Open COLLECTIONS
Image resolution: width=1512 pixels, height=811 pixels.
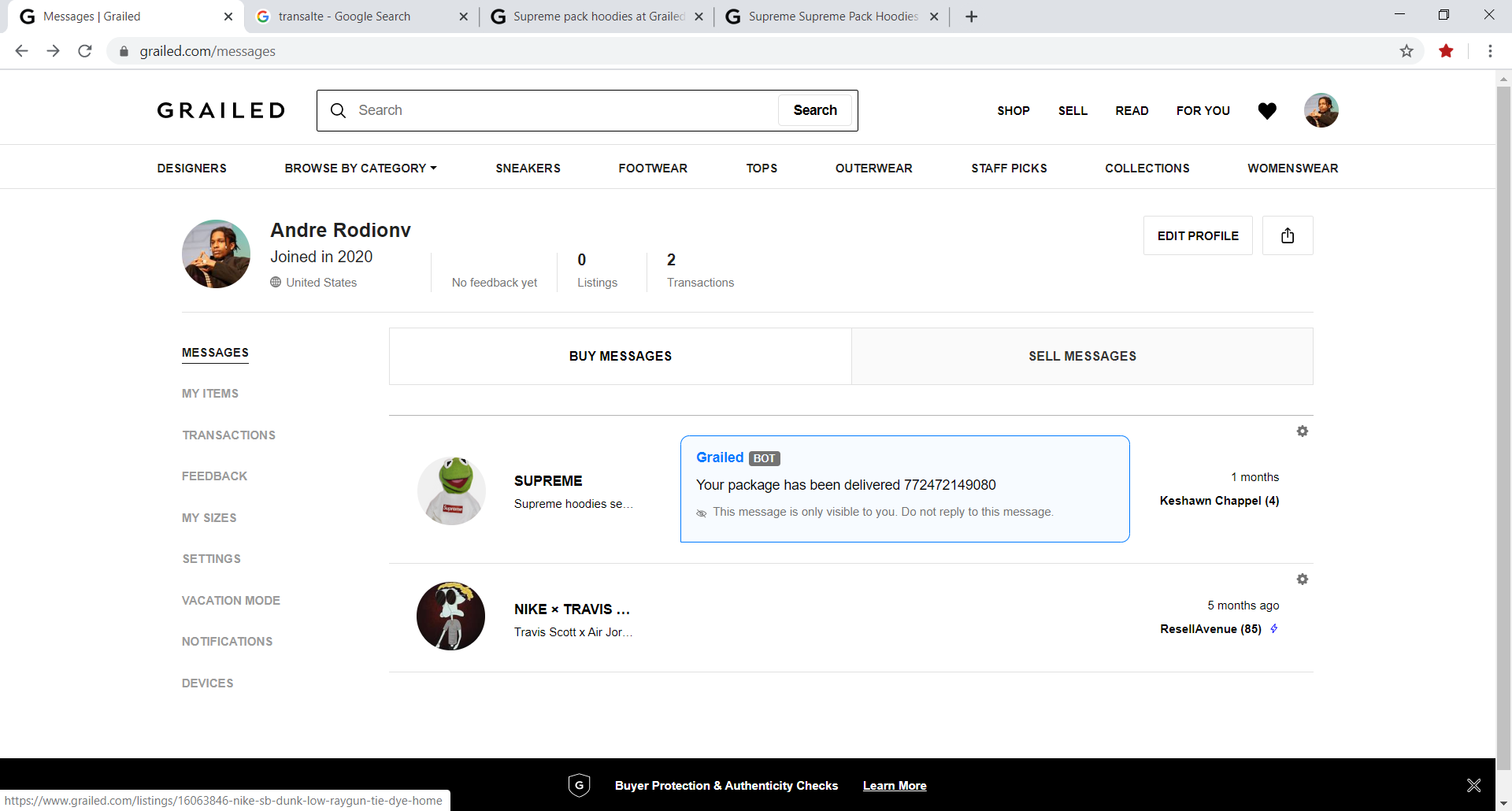1147,168
